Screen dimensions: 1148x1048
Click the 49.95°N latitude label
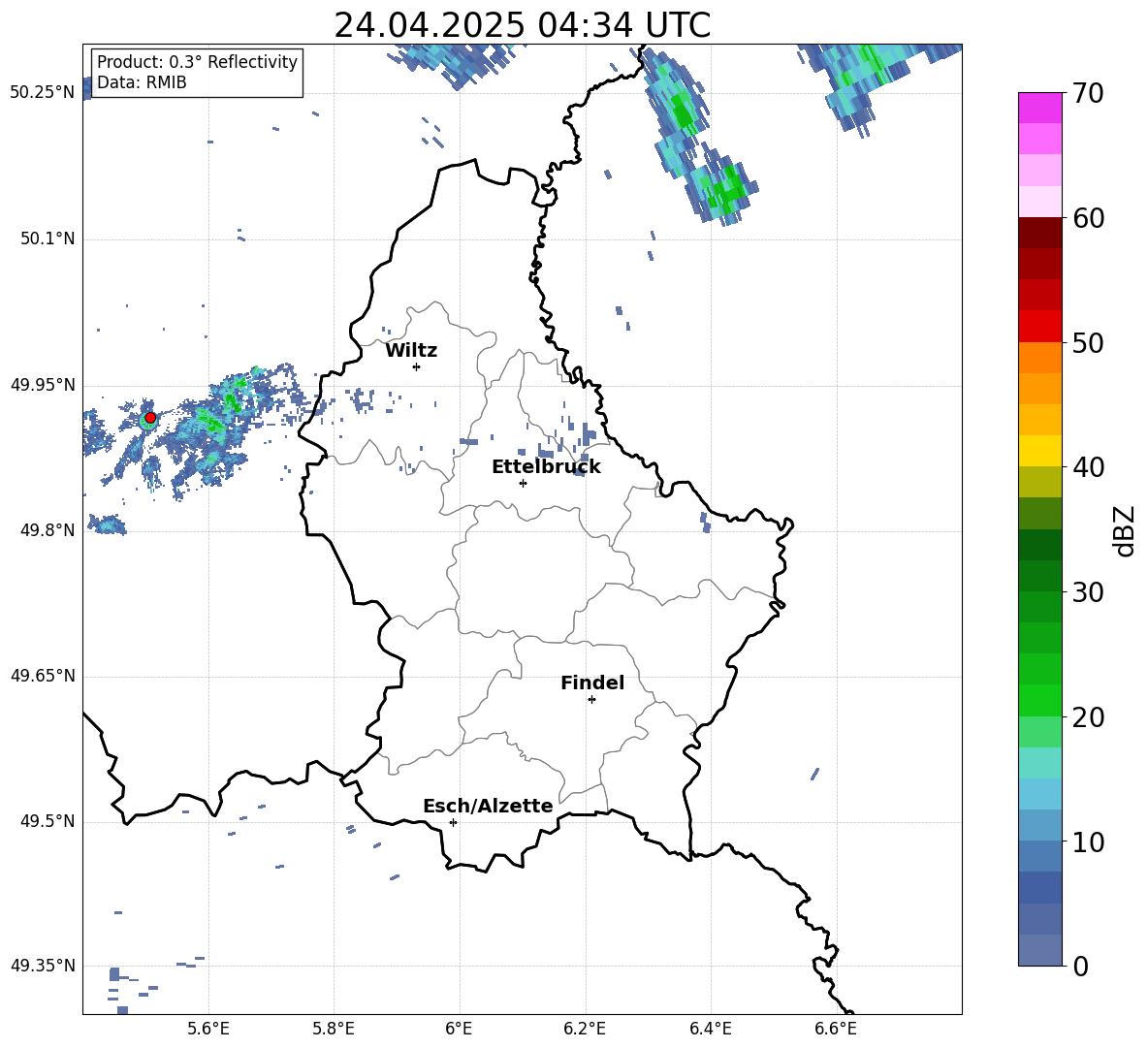click(43, 384)
